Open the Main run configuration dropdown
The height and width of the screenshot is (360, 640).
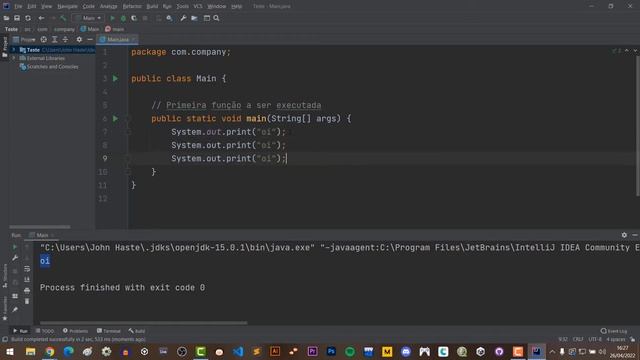[88, 18]
